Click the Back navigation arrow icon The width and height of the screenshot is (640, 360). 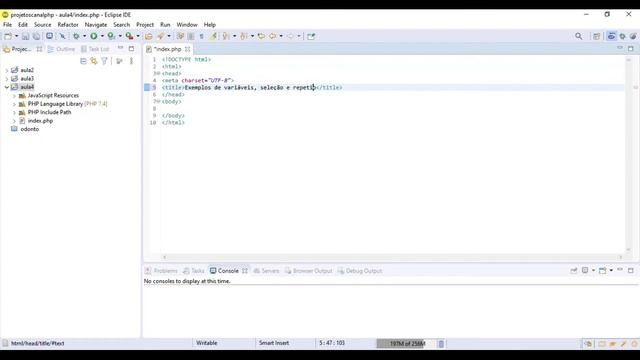point(272,36)
